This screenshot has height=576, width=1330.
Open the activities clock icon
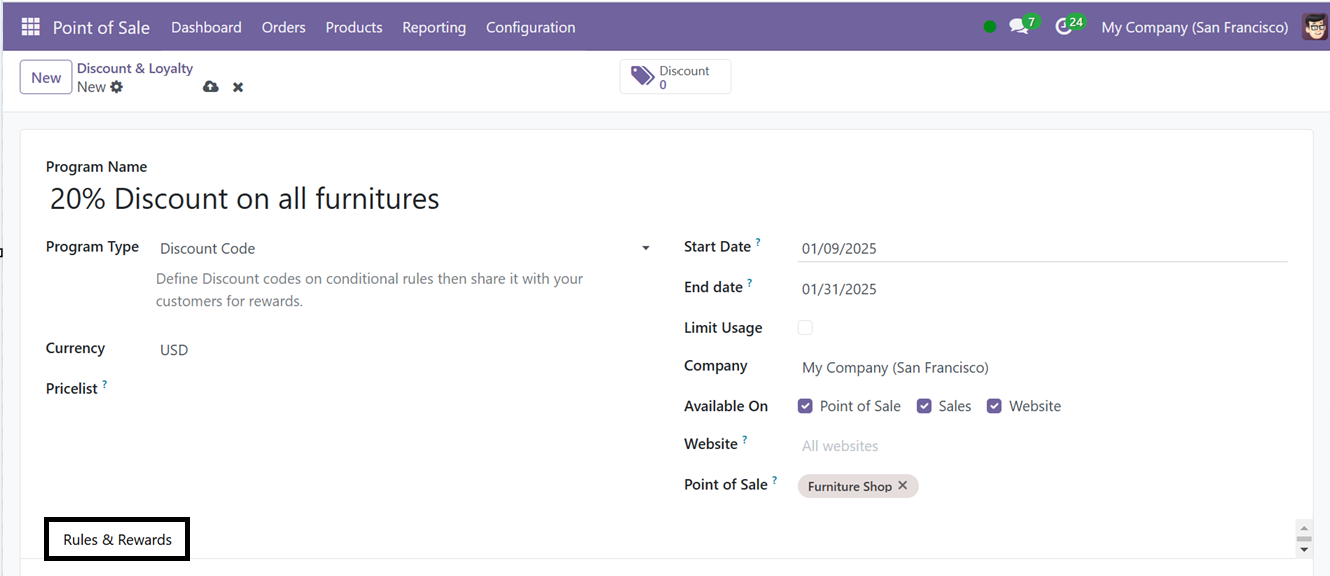(x=1064, y=27)
